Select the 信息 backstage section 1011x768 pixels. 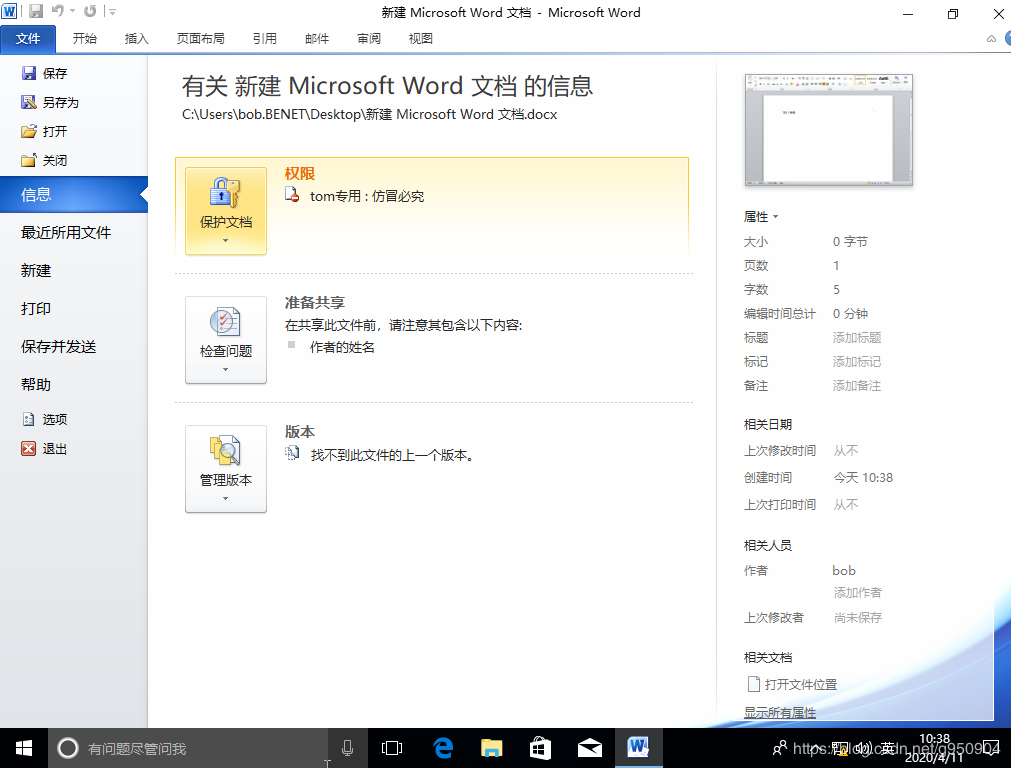pyautogui.click(x=74, y=195)
